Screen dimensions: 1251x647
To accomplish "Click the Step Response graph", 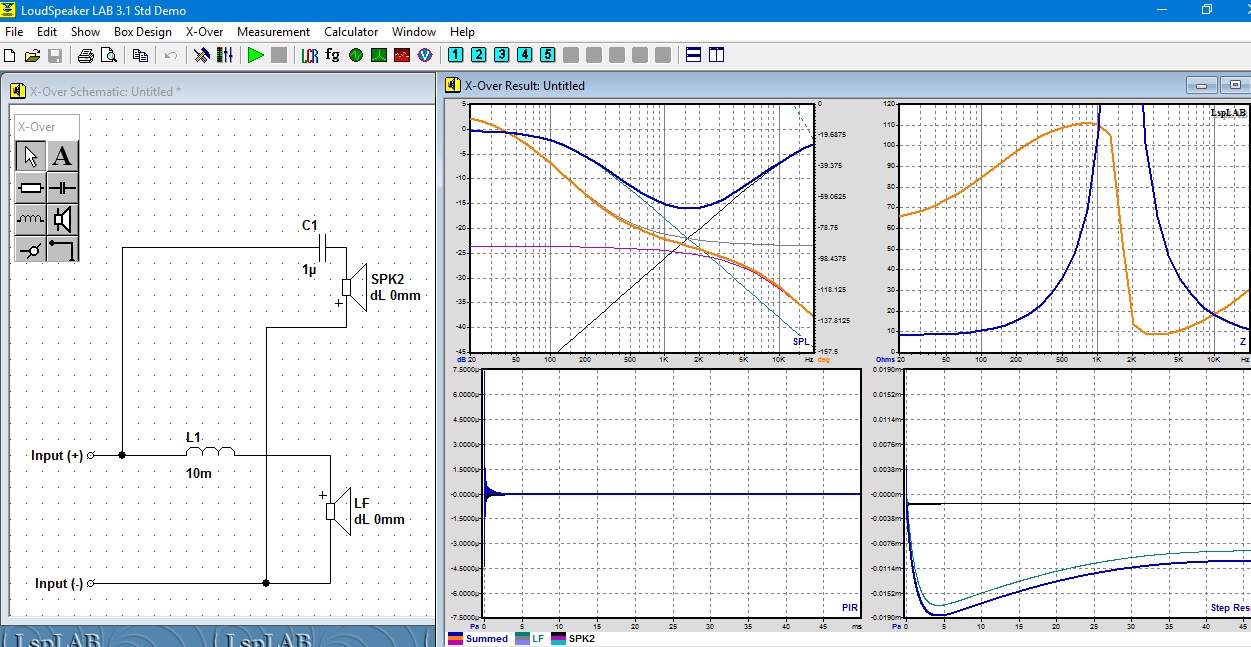I will [1078, 493].
